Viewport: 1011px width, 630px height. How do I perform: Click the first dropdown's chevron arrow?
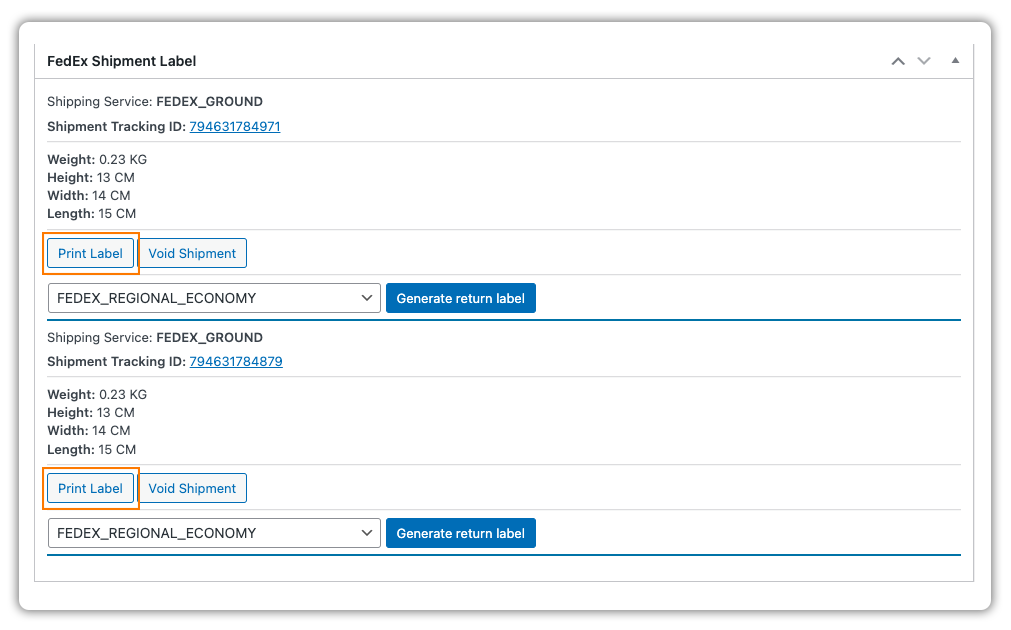click(x=366, y=298)
